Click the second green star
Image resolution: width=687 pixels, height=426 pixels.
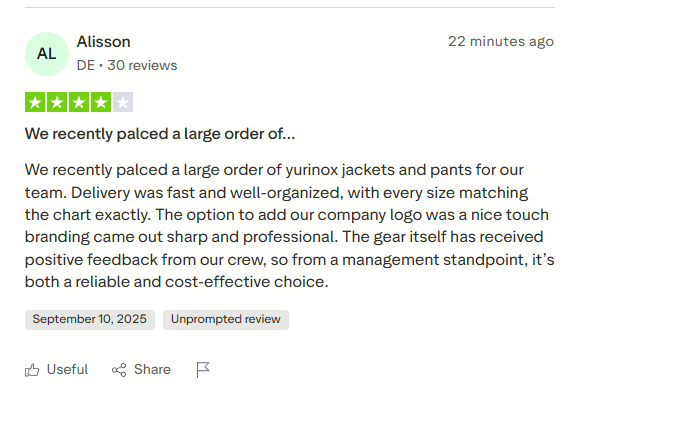coord(57,102)
